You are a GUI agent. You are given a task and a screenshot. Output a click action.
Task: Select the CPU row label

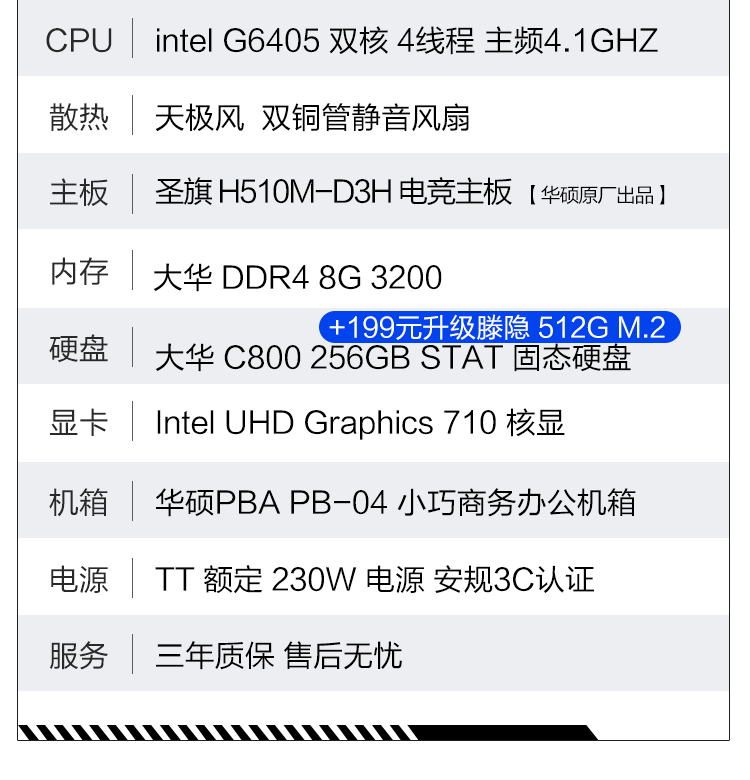coord(79,41)
